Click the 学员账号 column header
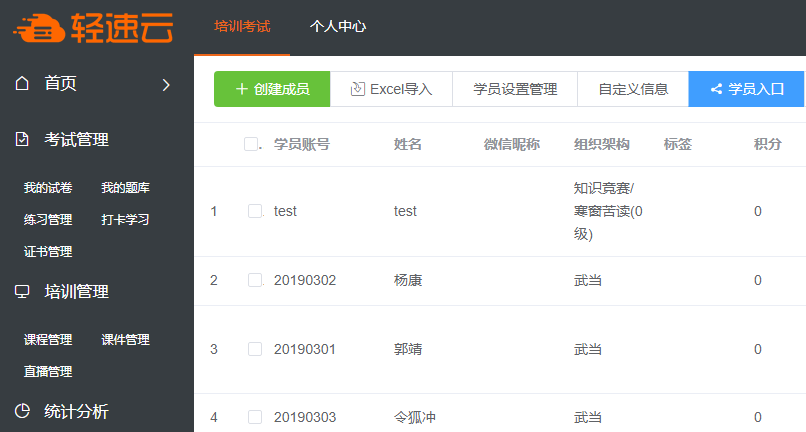 [x=302, y=144]
